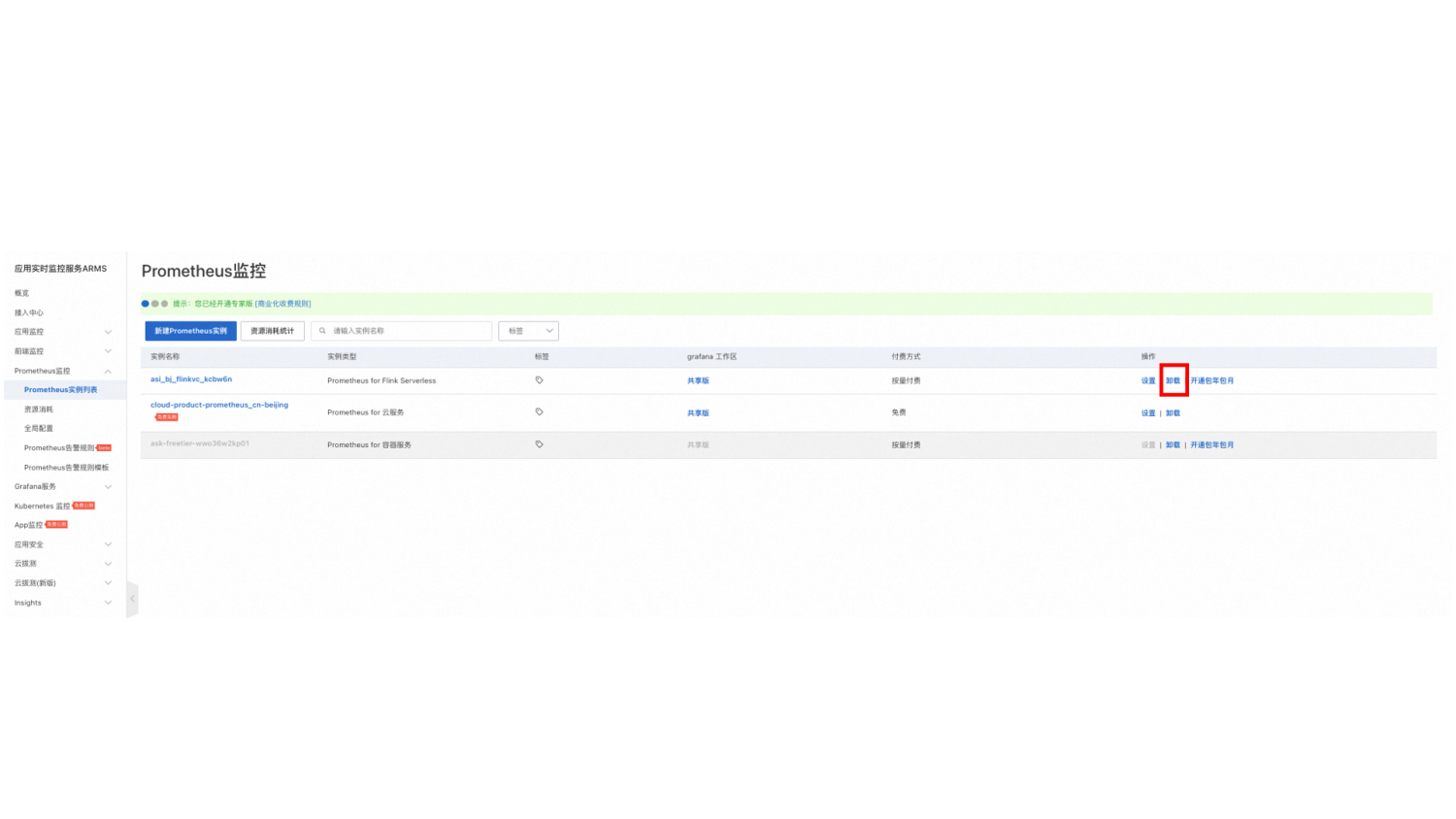Collapse the sidebar using the left arrow handle
This screenshot has height=819, width=1456.
tap(132, 599)
